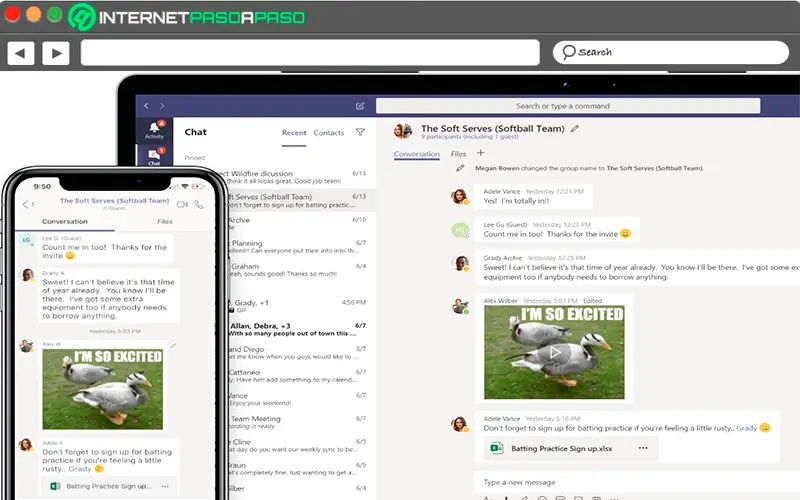This screenshot has height=500, width=800.
Task: Add a tab with the plus icon
Action: [481, 153]
